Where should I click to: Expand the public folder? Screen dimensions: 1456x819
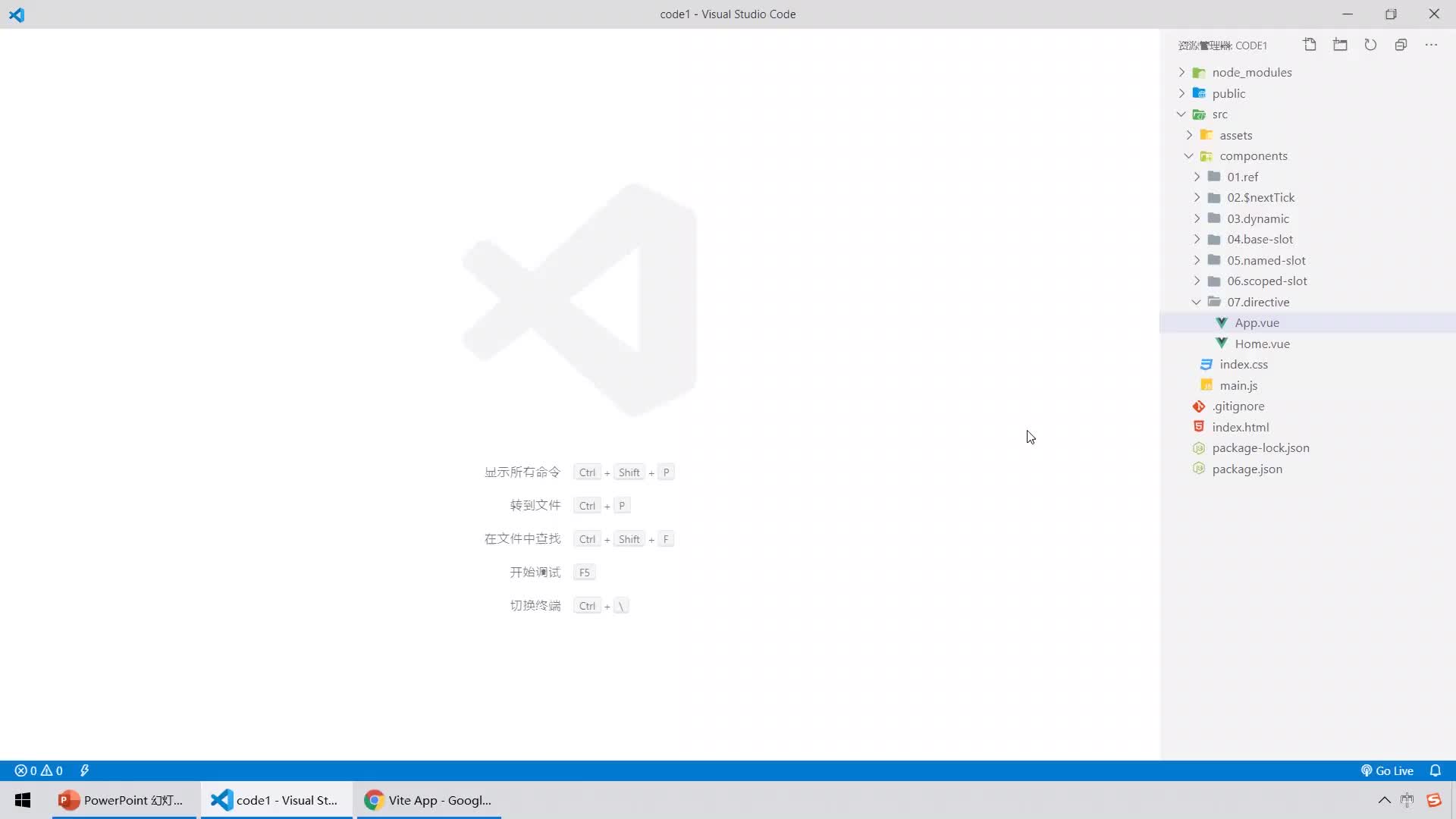(x=1307, y=93)
